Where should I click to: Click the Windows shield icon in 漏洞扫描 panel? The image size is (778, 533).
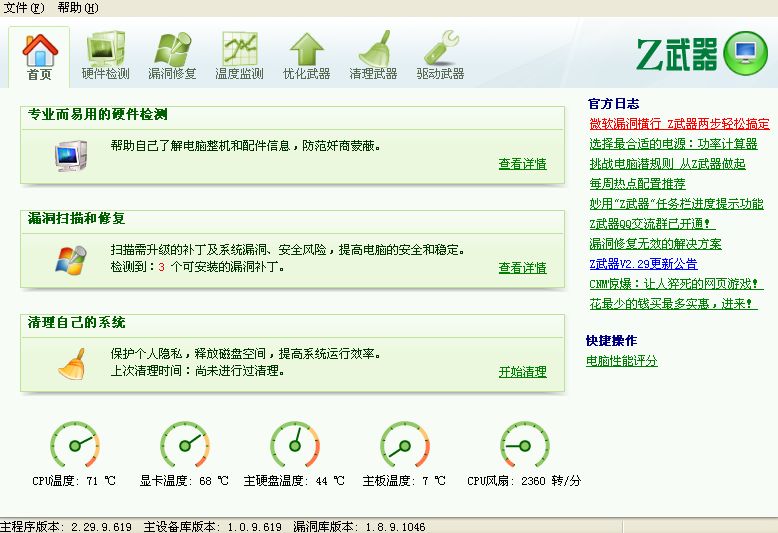coord(71,260)
